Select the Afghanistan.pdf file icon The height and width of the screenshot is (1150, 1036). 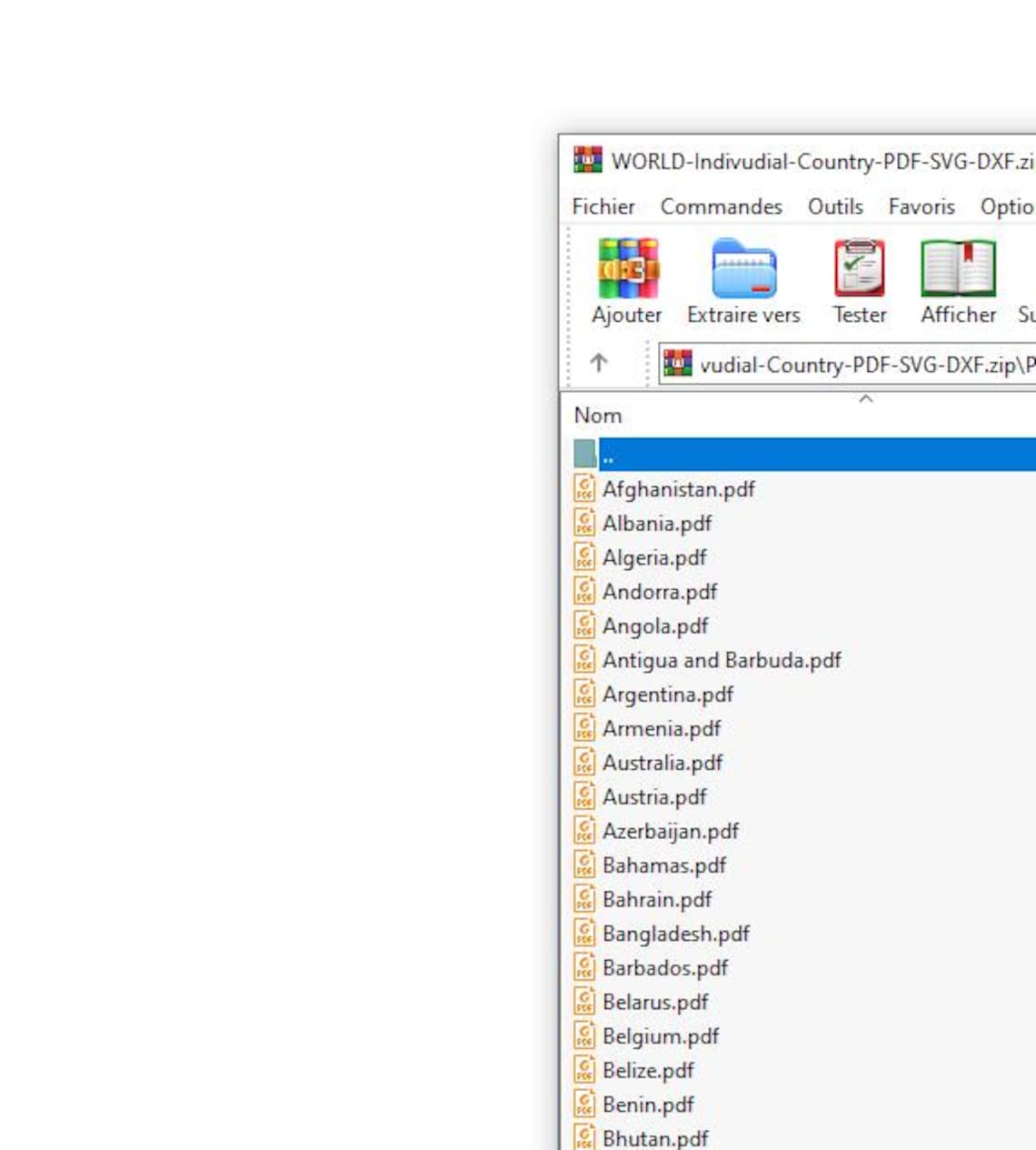pos(584,488)
